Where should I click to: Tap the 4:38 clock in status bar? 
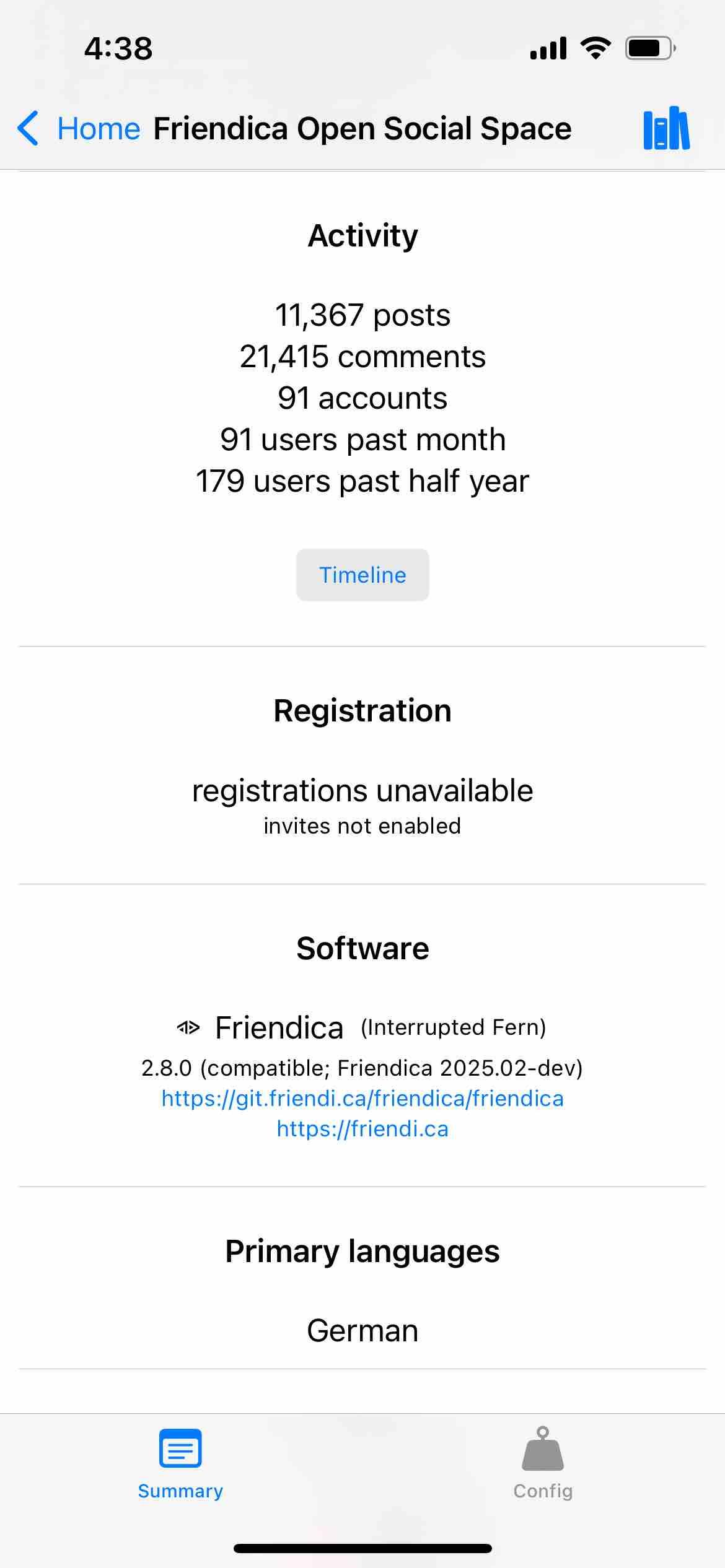pyautogui.click(x=118, y=48)
